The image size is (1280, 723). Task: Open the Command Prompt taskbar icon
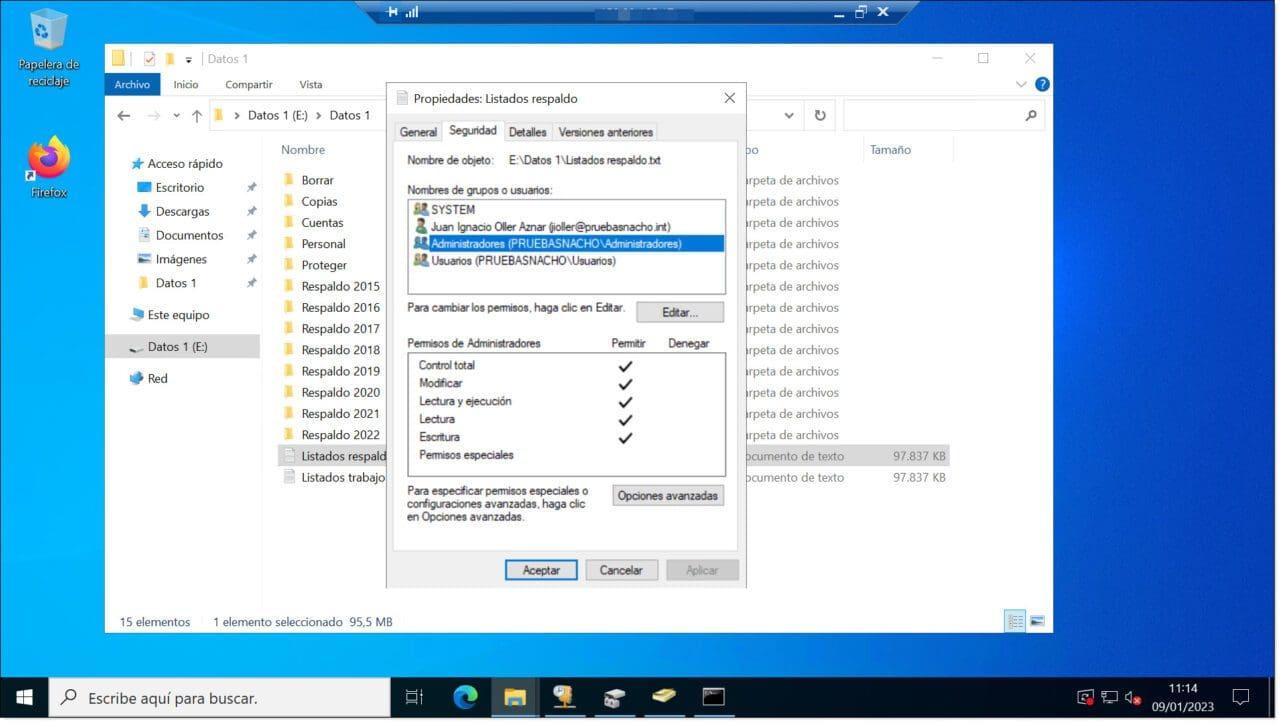[x=713, y=697]
